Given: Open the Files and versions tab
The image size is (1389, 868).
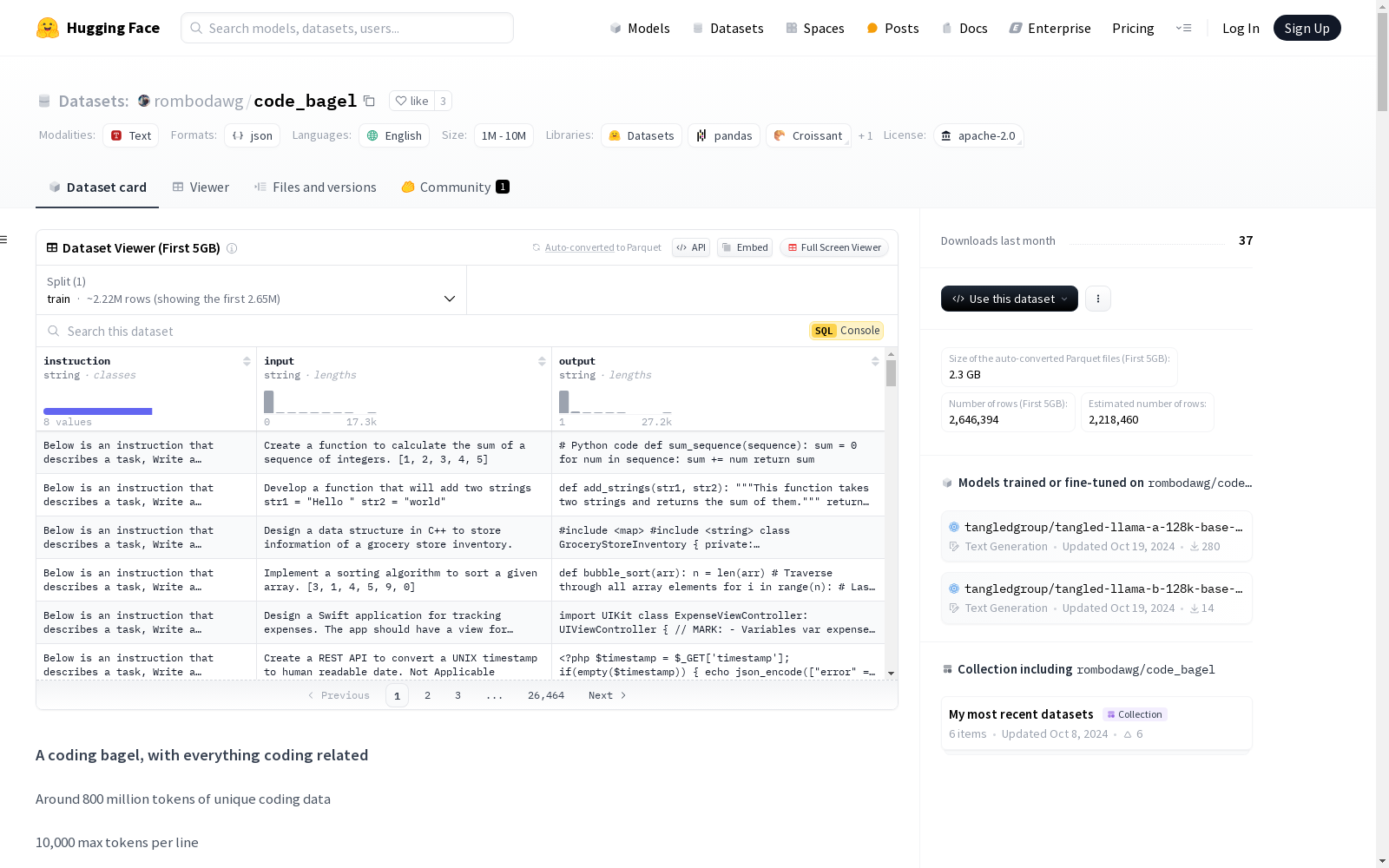Looking at the screenshot, I should pos(315,187).
